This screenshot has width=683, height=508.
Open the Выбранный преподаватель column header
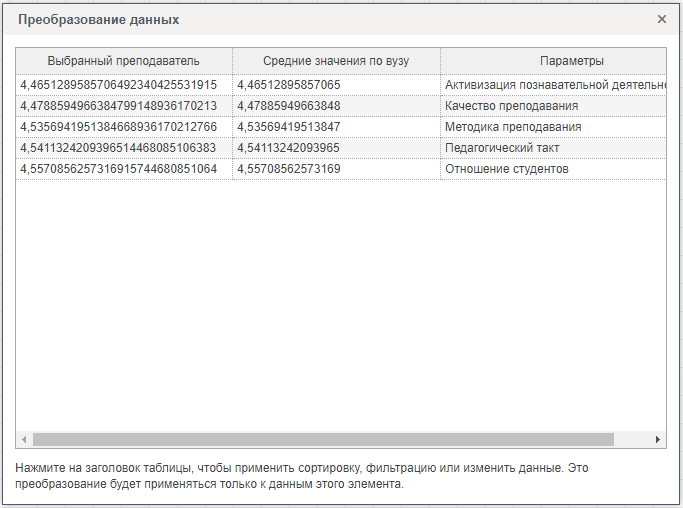tap(124, 61)
